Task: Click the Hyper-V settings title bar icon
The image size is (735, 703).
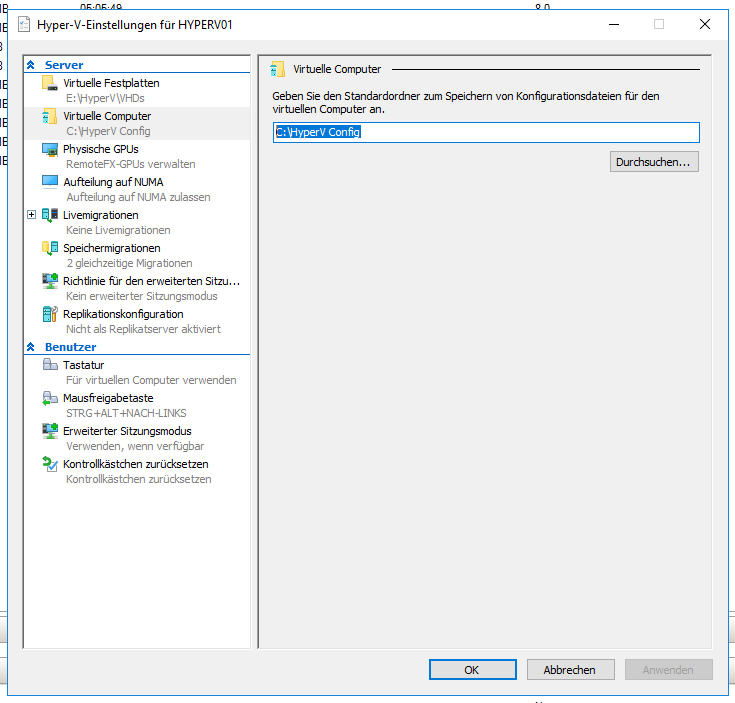Action: tap(24, 24)
